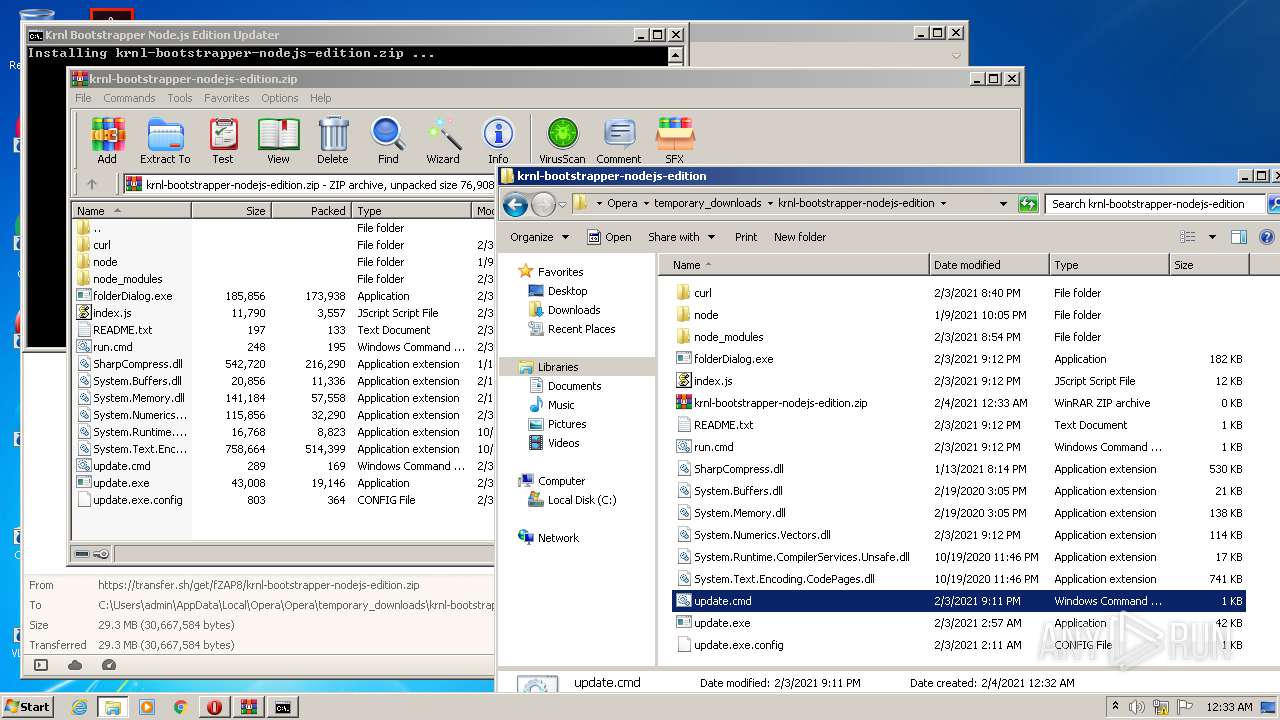Click the Open button in Explorer toolbar

609,237
